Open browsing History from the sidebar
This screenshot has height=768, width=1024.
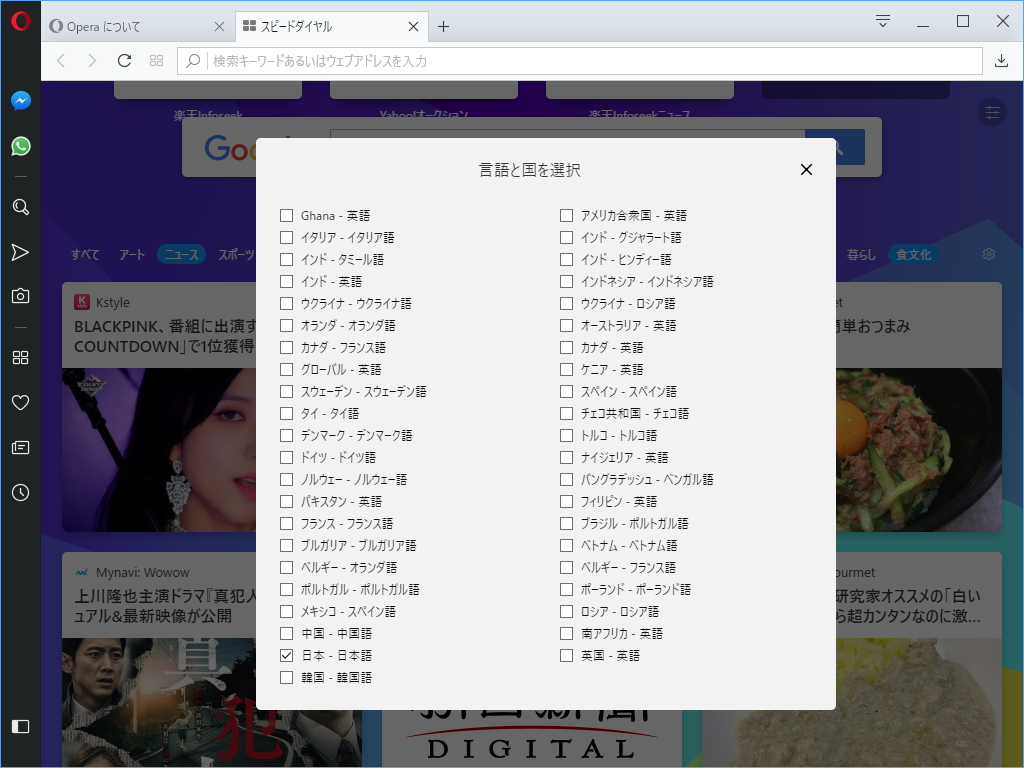(20, 492)
